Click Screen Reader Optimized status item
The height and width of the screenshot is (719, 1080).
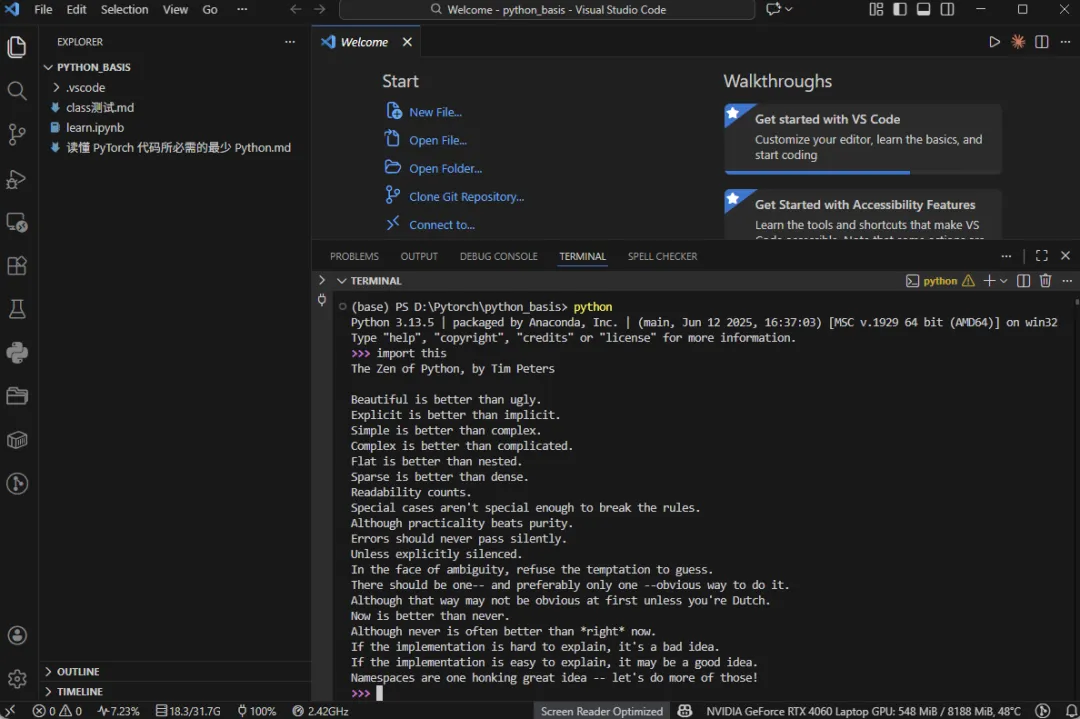[601, 711]
